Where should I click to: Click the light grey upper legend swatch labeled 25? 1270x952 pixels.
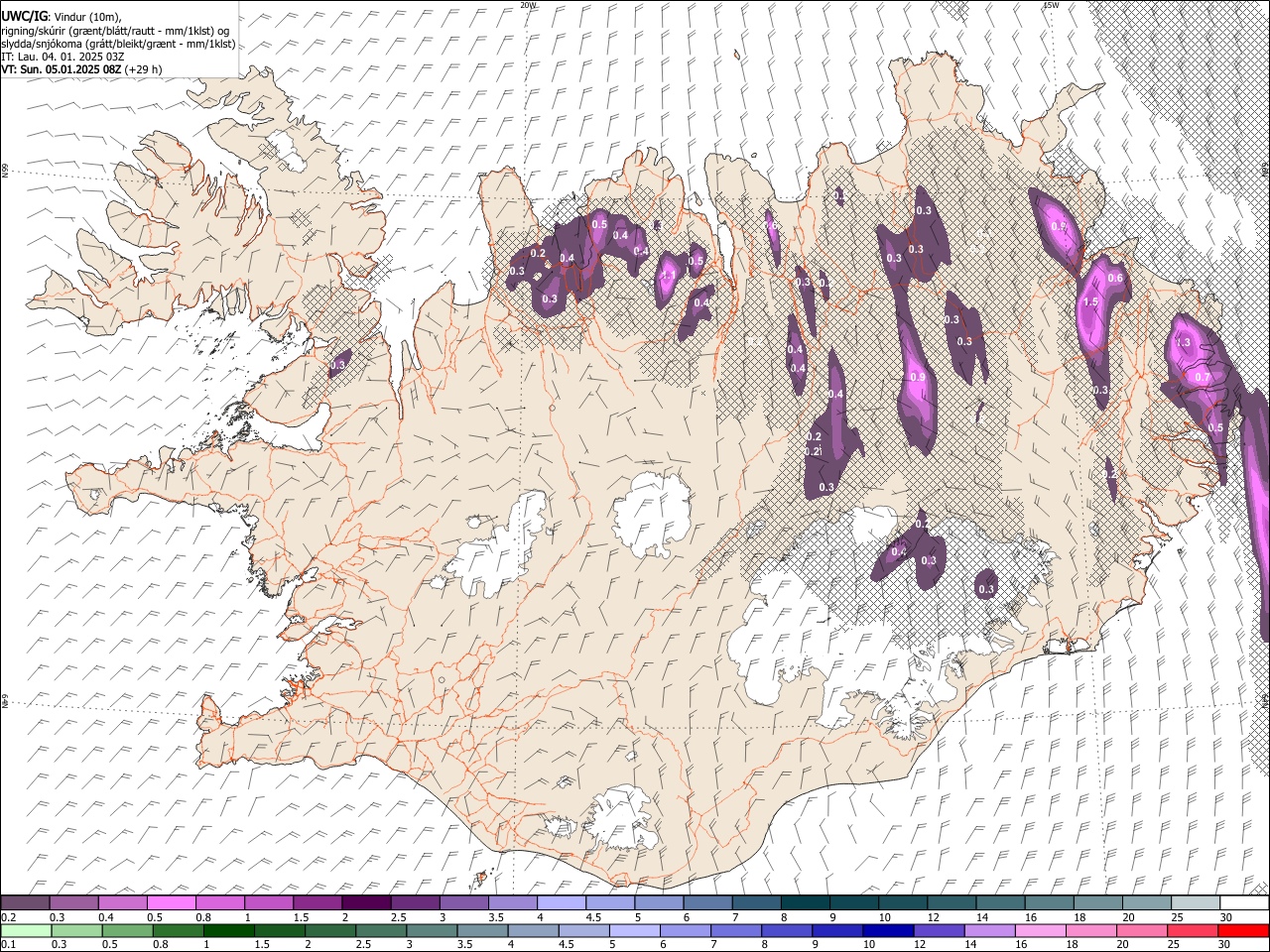pos(1197,902)
